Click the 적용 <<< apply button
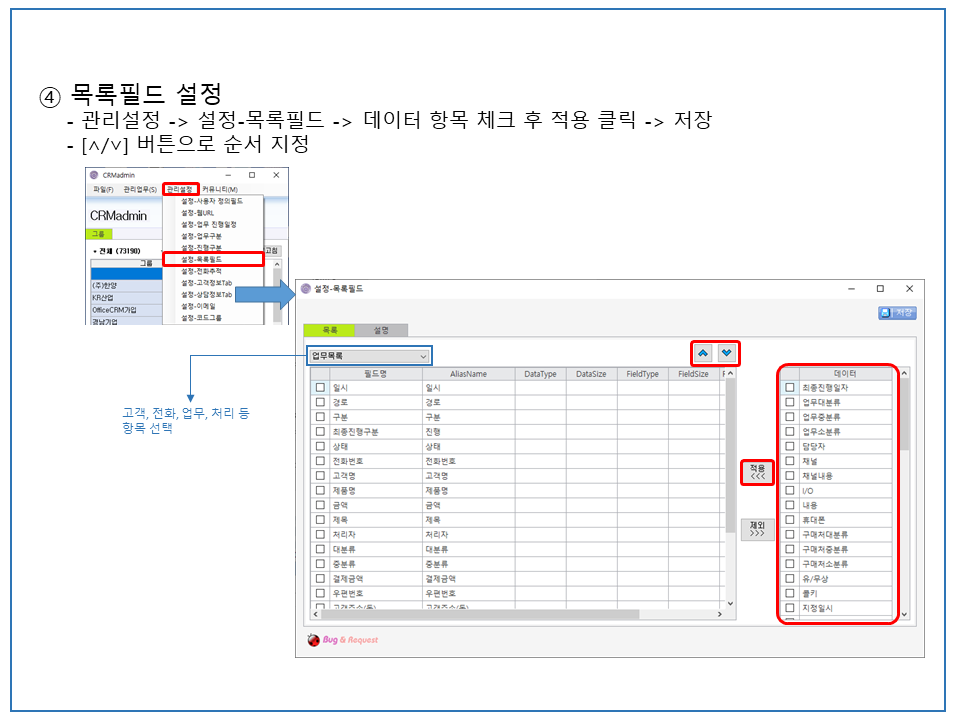 [757, 472]
